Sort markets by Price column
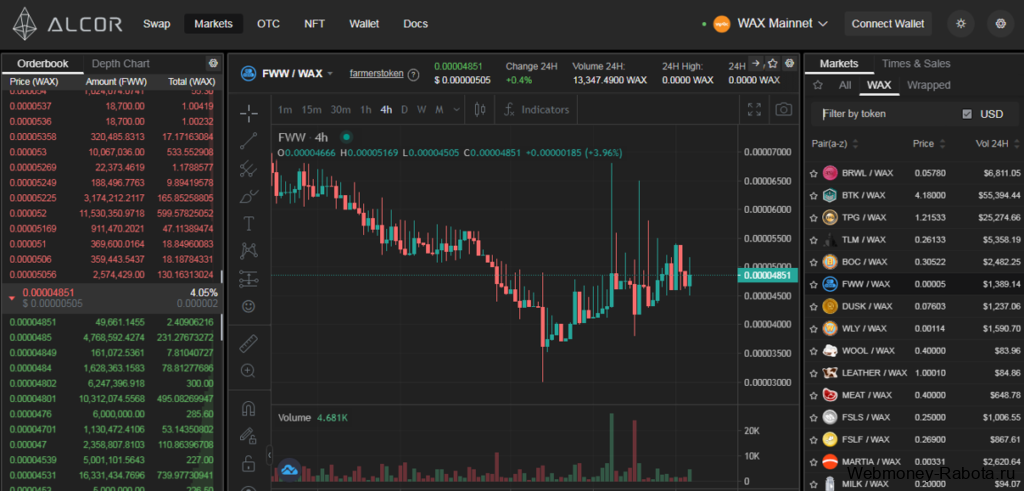This screenshot has height=491, width=1024. (930, 144)
